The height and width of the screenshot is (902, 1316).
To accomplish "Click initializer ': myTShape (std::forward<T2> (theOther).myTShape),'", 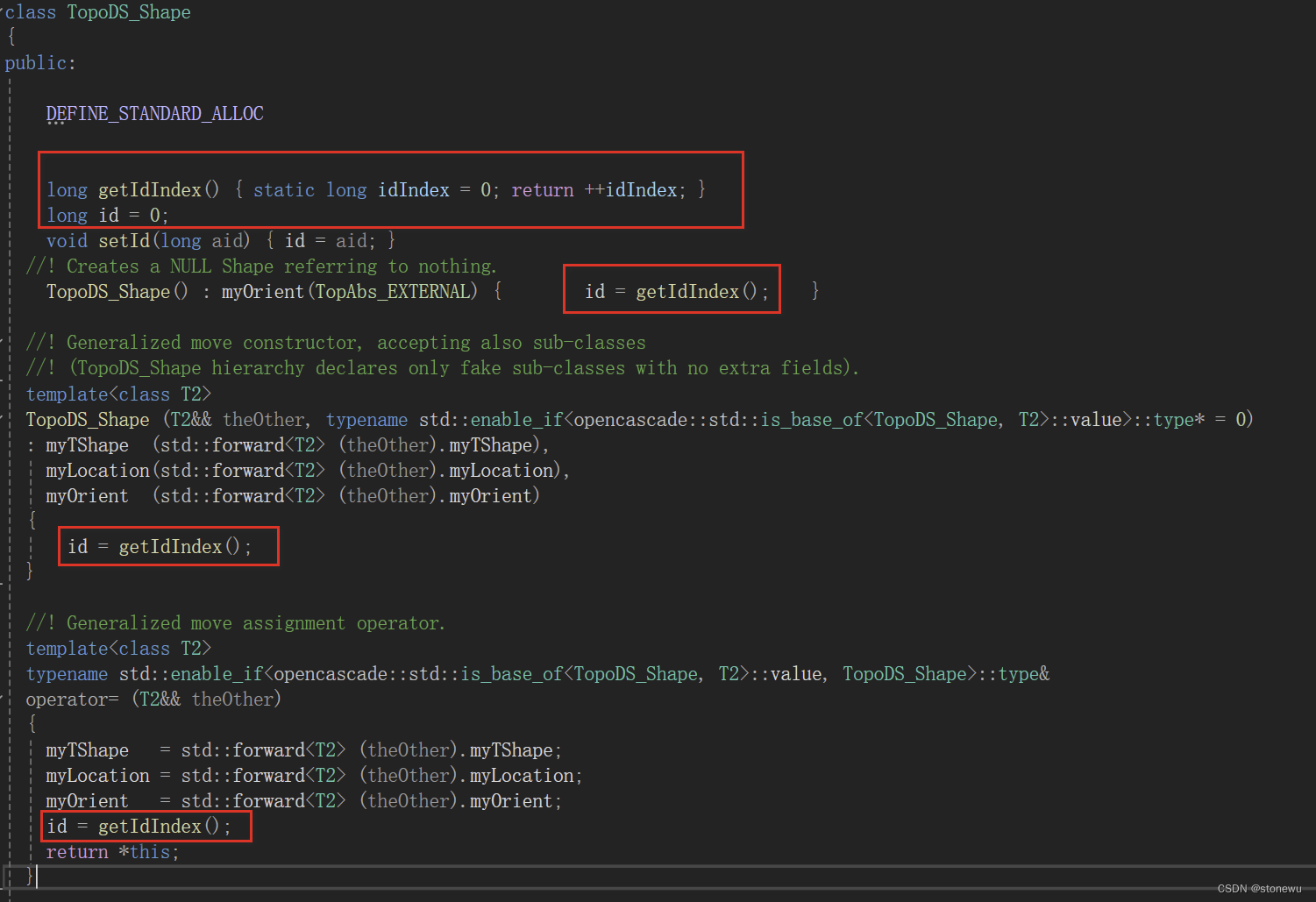I will (x=288, y=445).
